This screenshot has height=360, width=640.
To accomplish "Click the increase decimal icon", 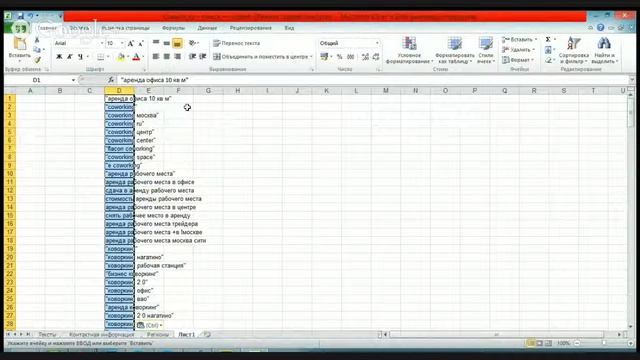I will 365,57.
